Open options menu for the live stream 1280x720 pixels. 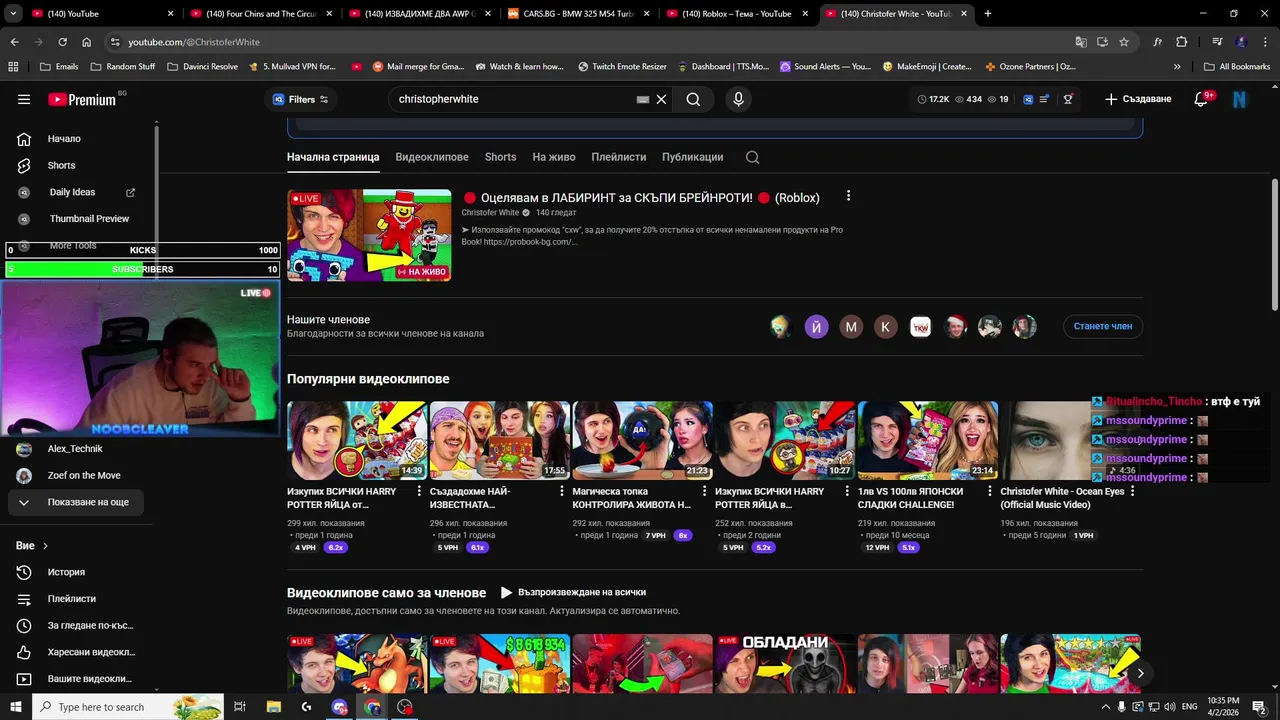click(848, 196)
